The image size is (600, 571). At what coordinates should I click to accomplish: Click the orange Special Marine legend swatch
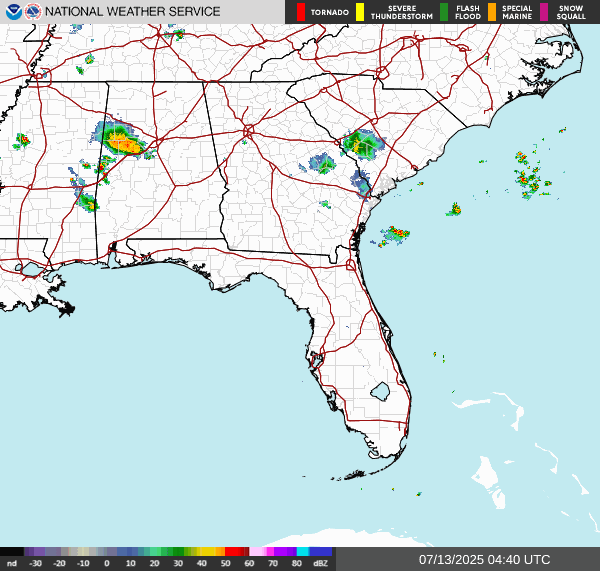coord(492,12)
